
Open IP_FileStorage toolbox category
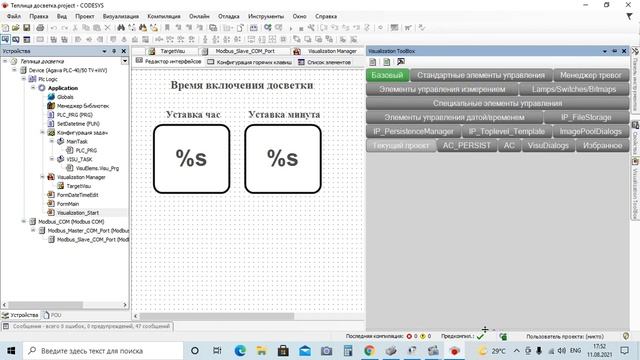click(x=586, y=118)
